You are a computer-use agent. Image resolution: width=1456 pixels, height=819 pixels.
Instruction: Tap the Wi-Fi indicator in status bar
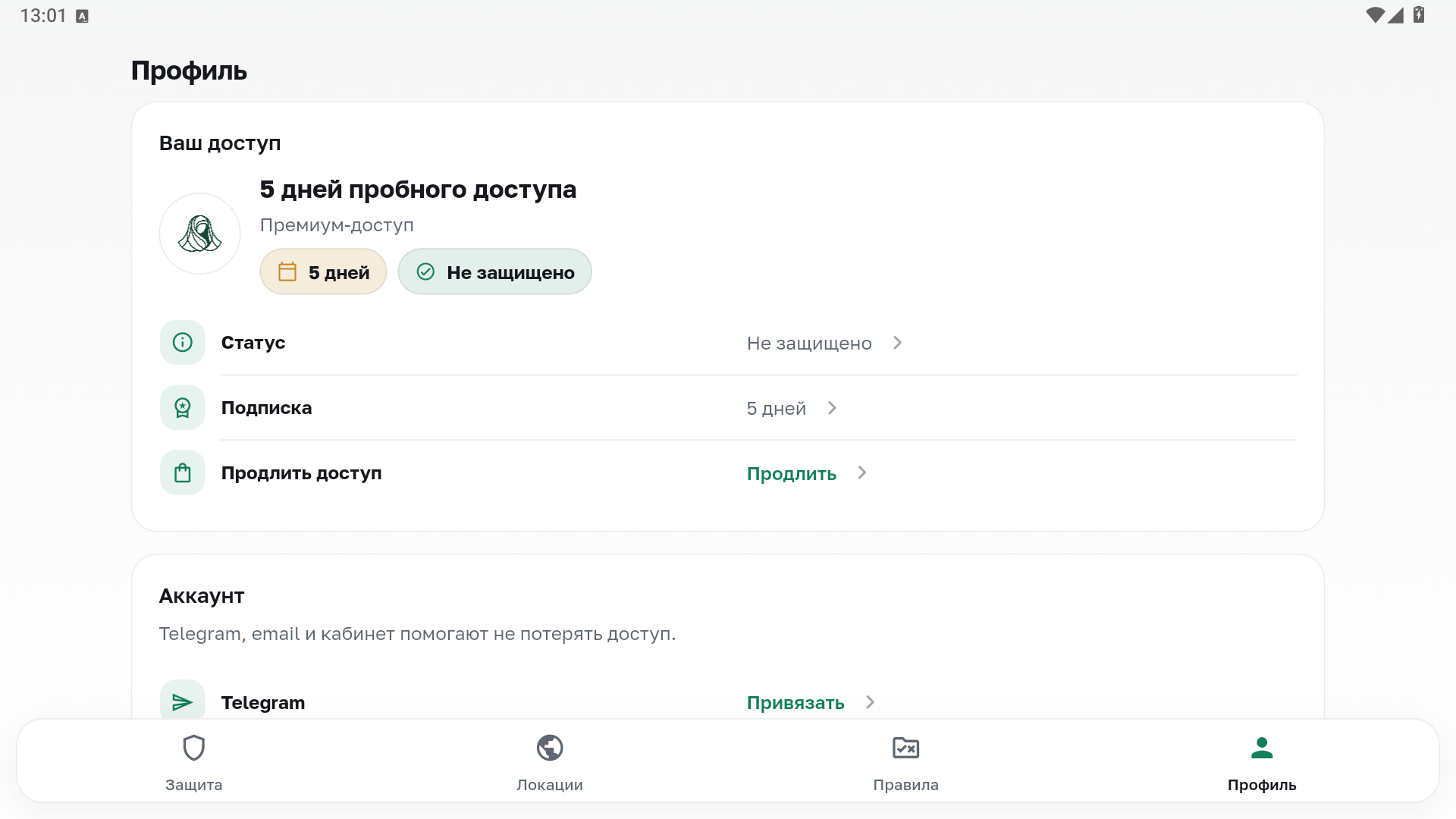[1375, 15]
